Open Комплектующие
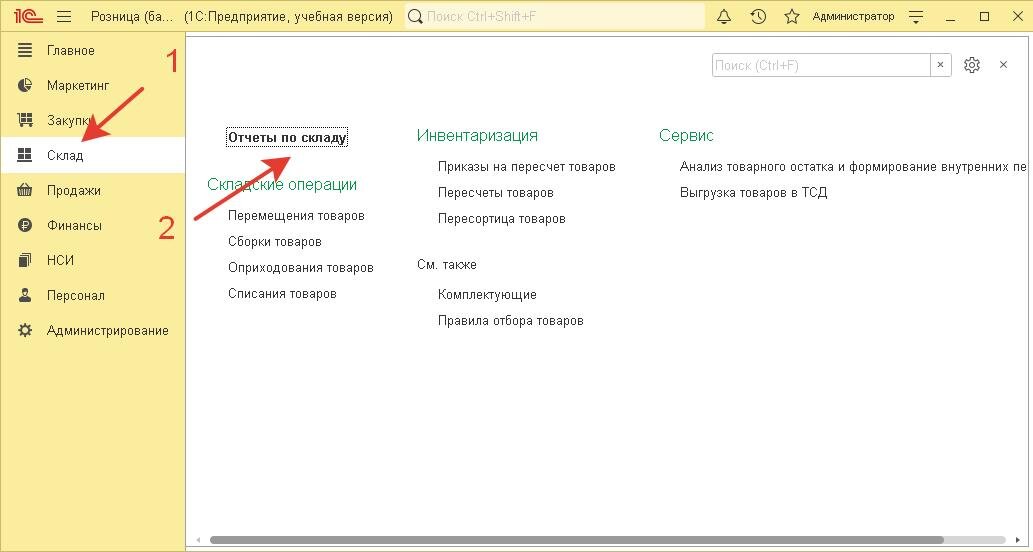This screenshot has height=552, width=1033. (488, 294)
